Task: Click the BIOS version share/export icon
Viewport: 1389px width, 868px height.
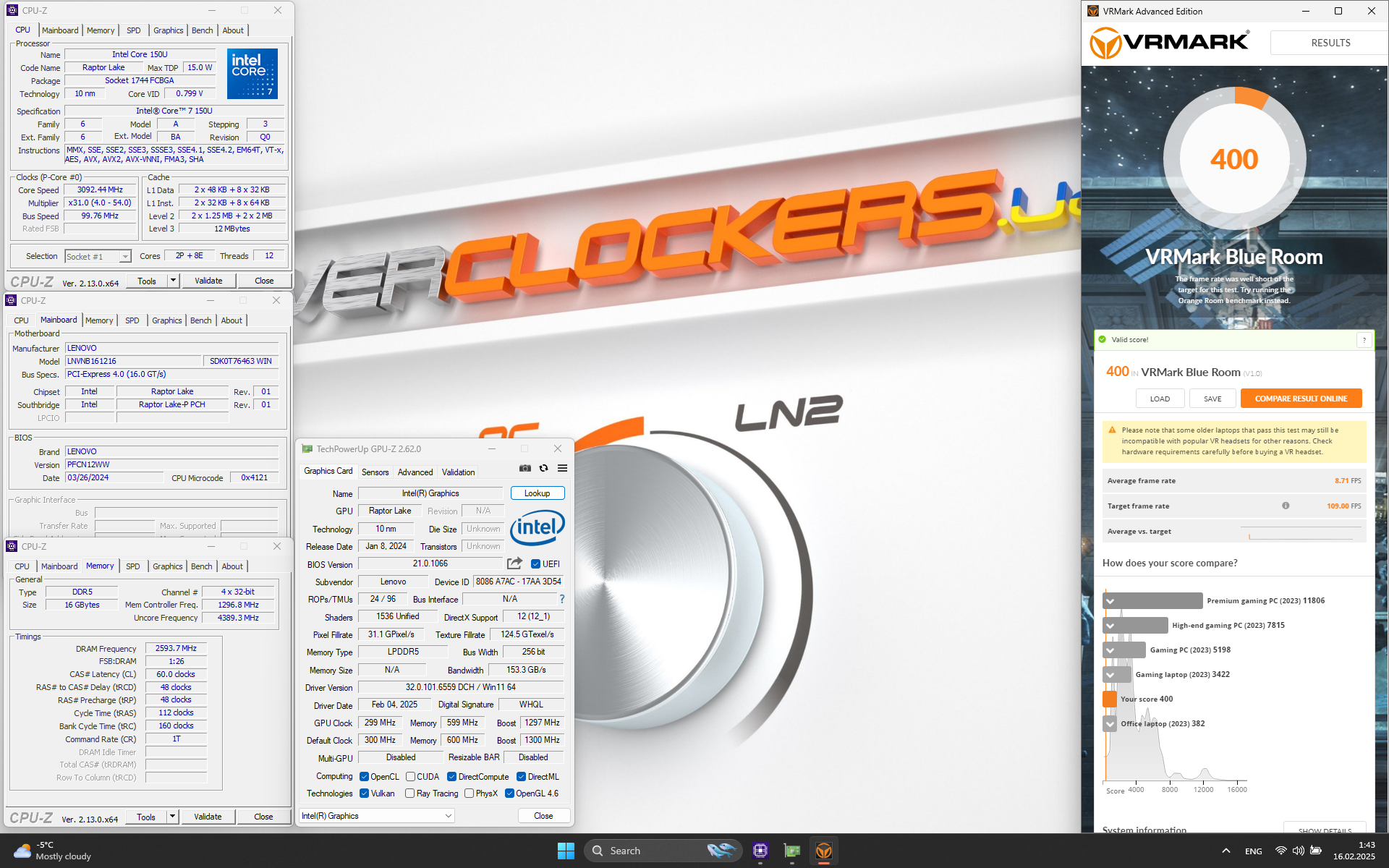Action: [x=514, y=563]
